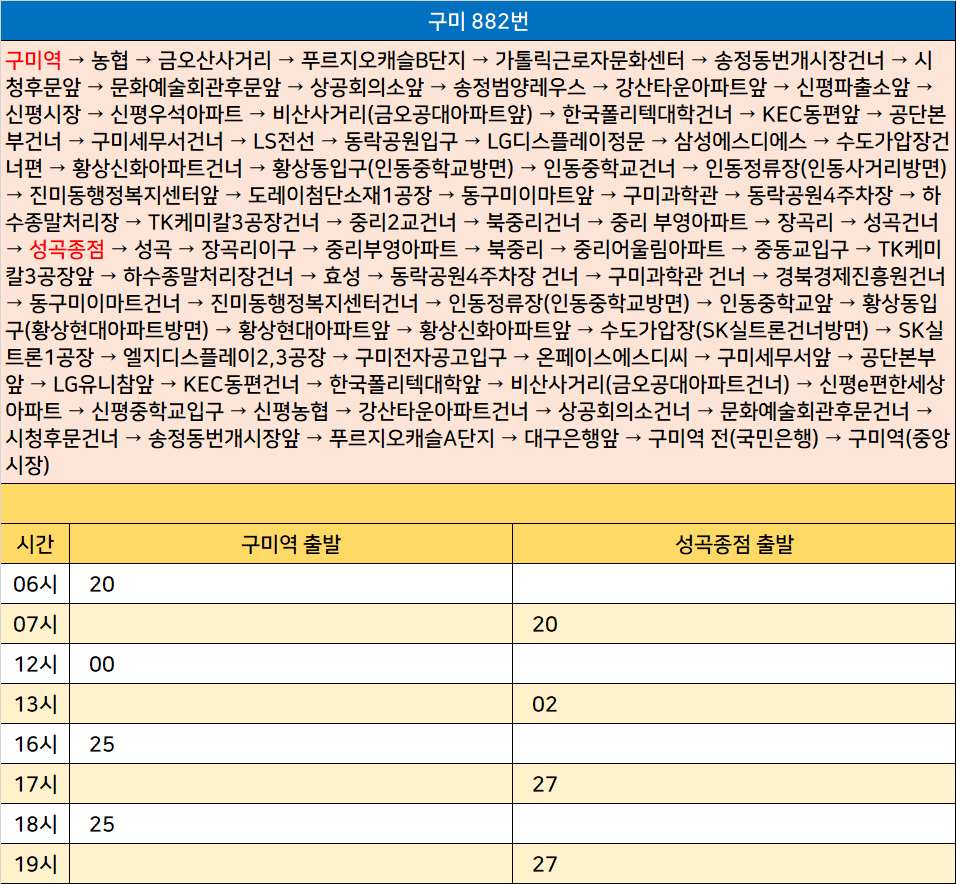Screen dimensions: 956x884
Task: Click the 도레이첨단소재1공장 stop name
Action: pyautogui.click(x=340, y=194)
